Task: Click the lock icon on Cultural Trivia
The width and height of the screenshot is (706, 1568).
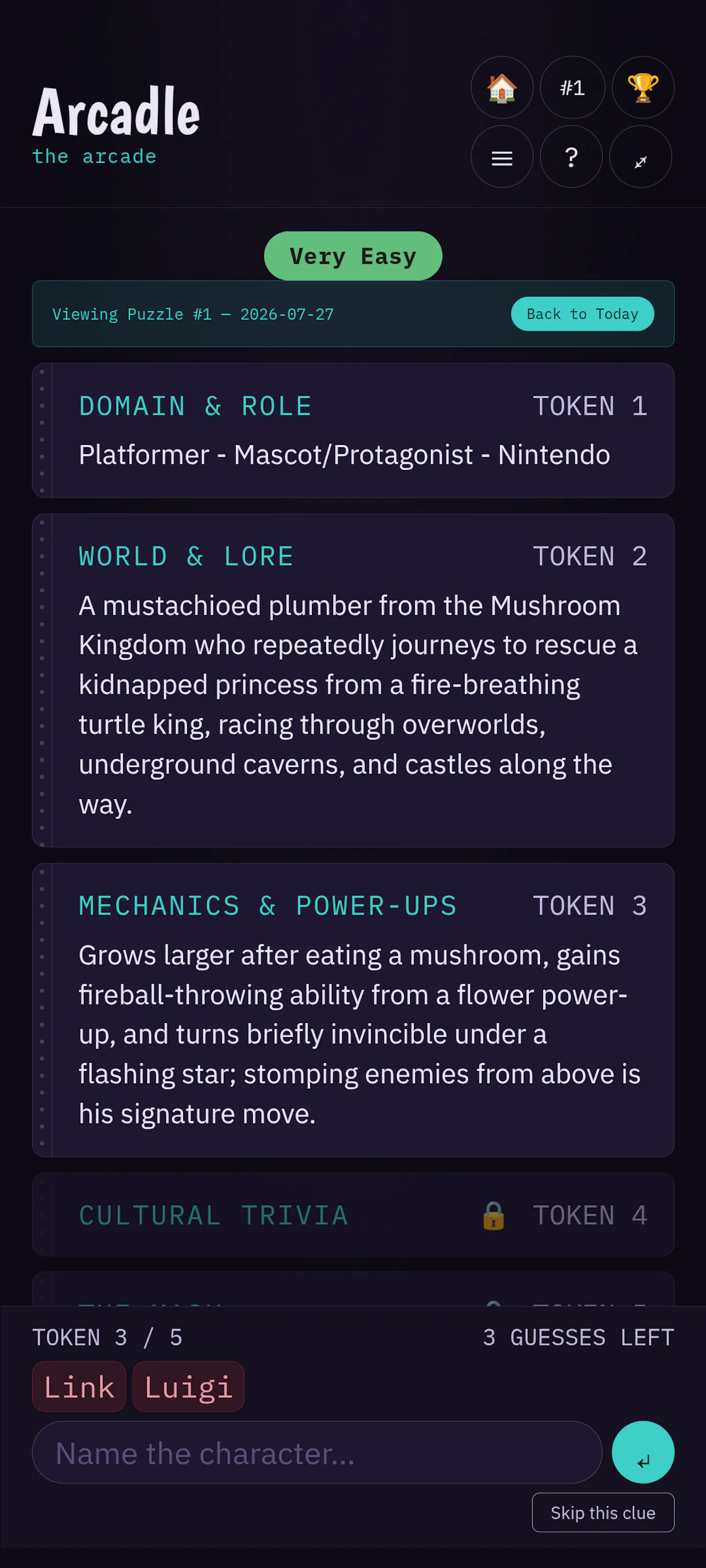Action: [493, 1215]
